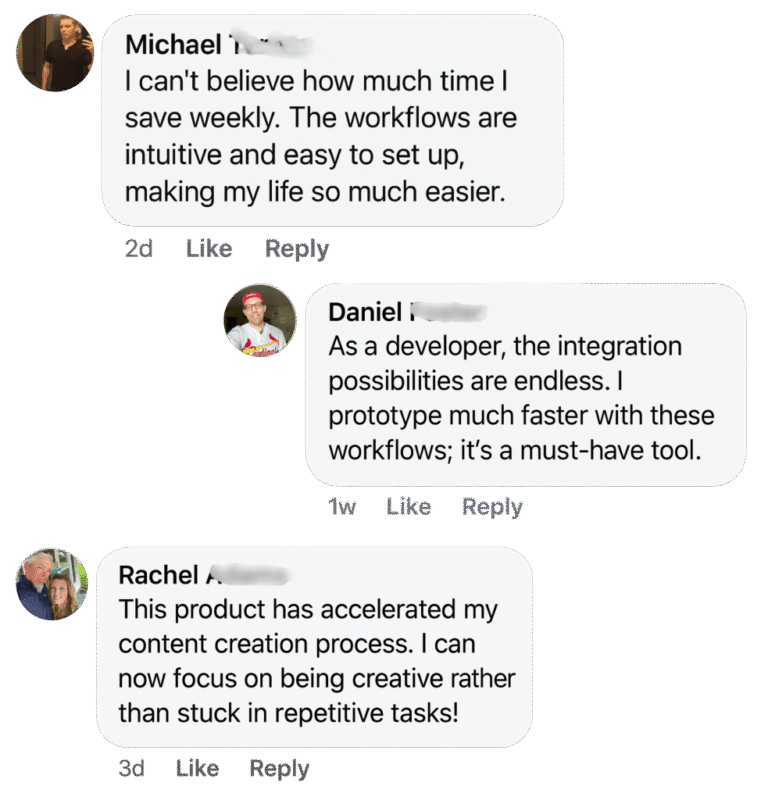Image resolution: width=768 pixels, height=800 pixels.
Task: Click the profile picture beside Michael's comment
Action: [55, 53]
